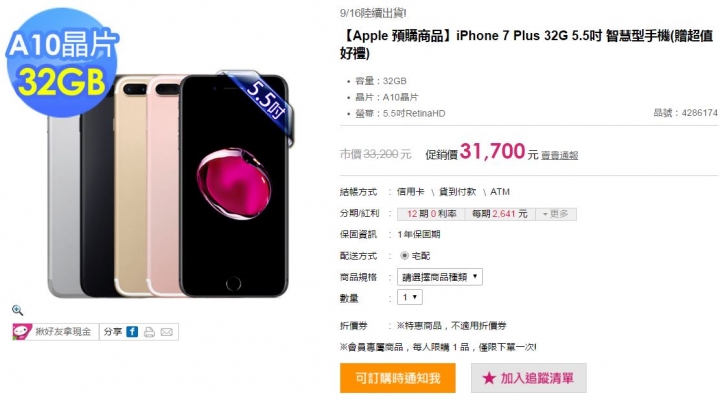Viewport: 720px width, 402px height.
Task: Click the magnifier zoom icon under the product image
Action: point(17,311)
